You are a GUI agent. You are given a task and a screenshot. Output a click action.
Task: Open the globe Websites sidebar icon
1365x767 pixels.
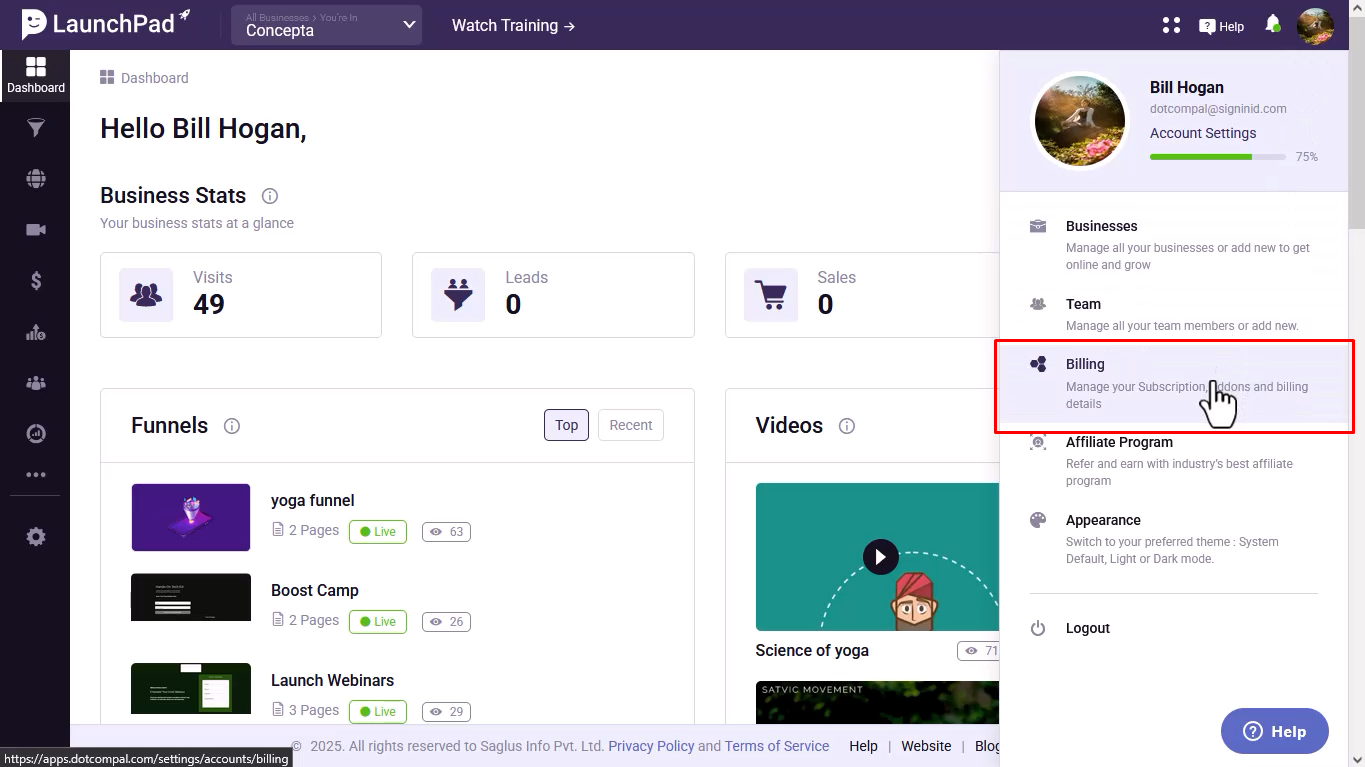pos(36,179)
